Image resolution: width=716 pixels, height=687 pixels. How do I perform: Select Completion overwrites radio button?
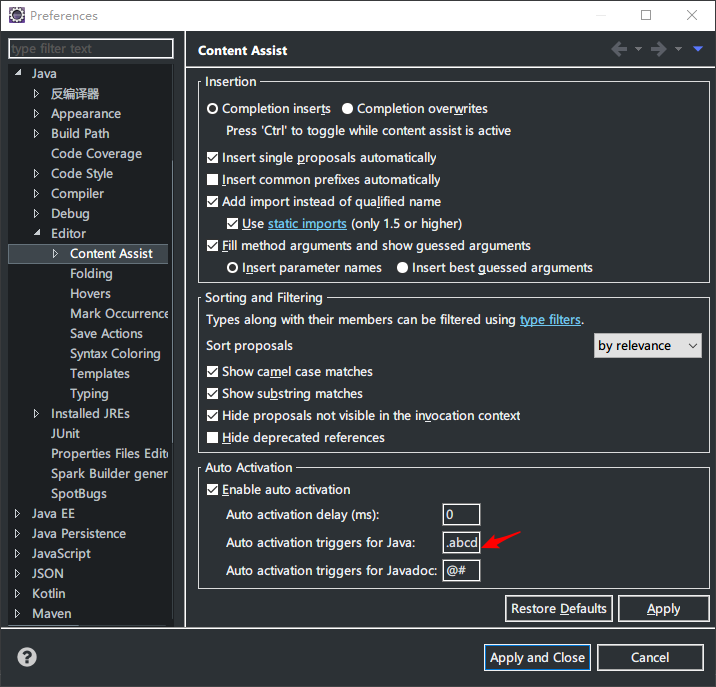coord(348,109)
